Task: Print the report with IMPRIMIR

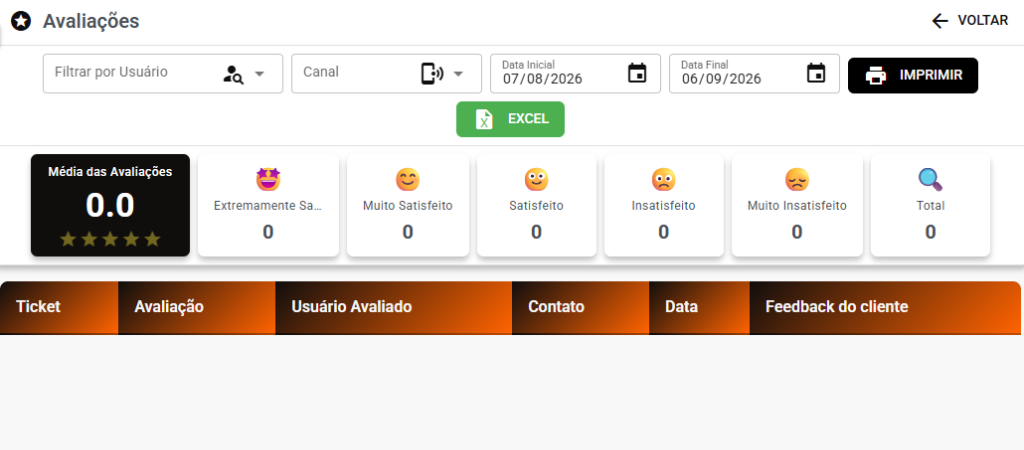Action: [x=913, y=76]
